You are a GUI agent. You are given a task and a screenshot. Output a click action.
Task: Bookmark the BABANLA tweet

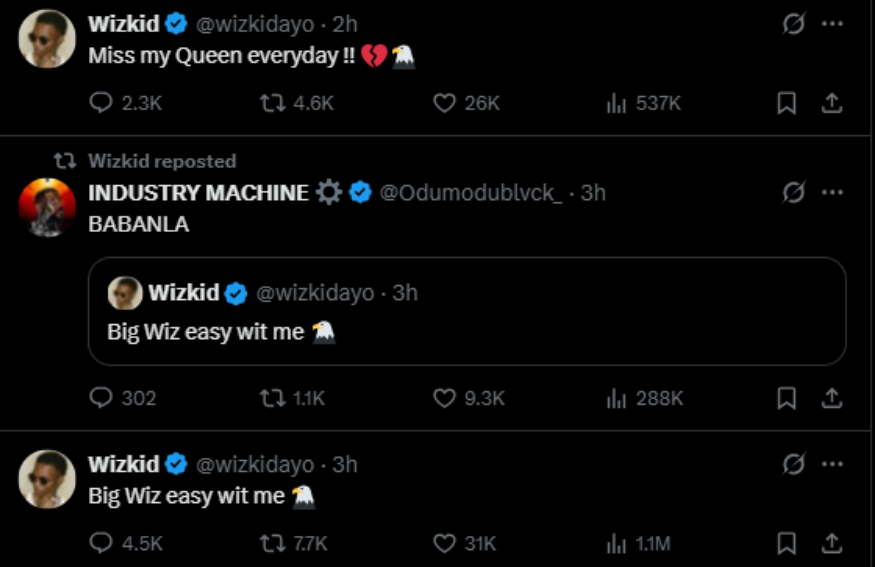pyautogui.click(x=787, y=398)
